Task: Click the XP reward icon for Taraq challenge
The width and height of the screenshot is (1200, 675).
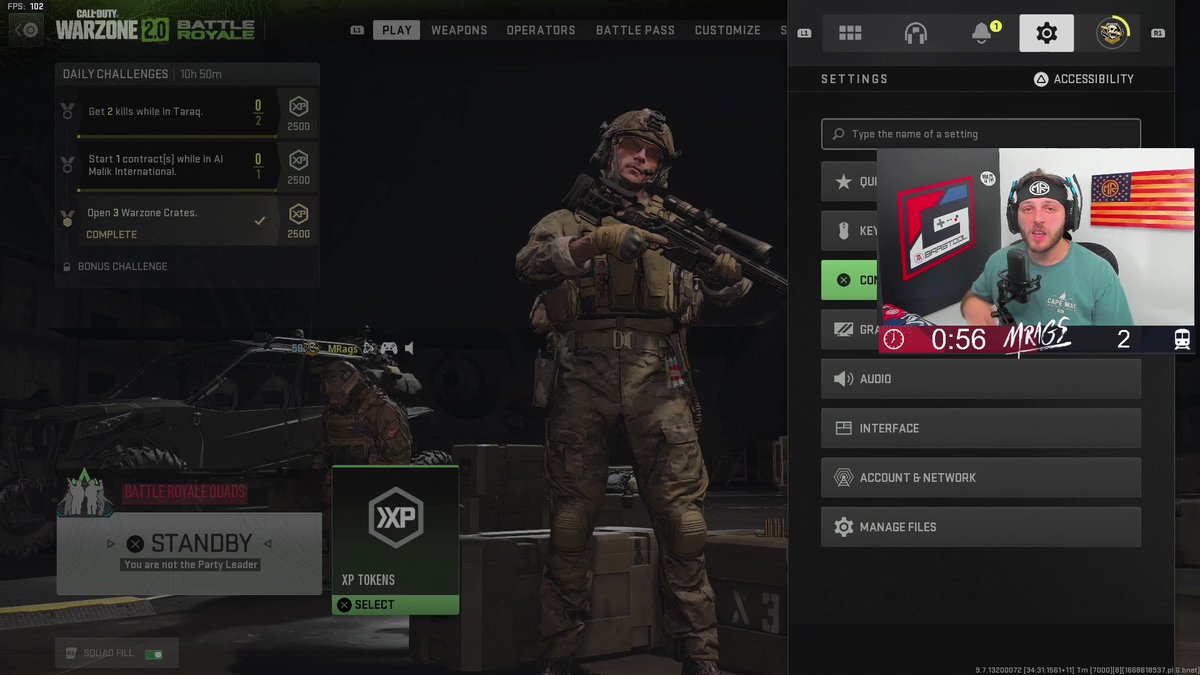Action: [x=298, y=106]
